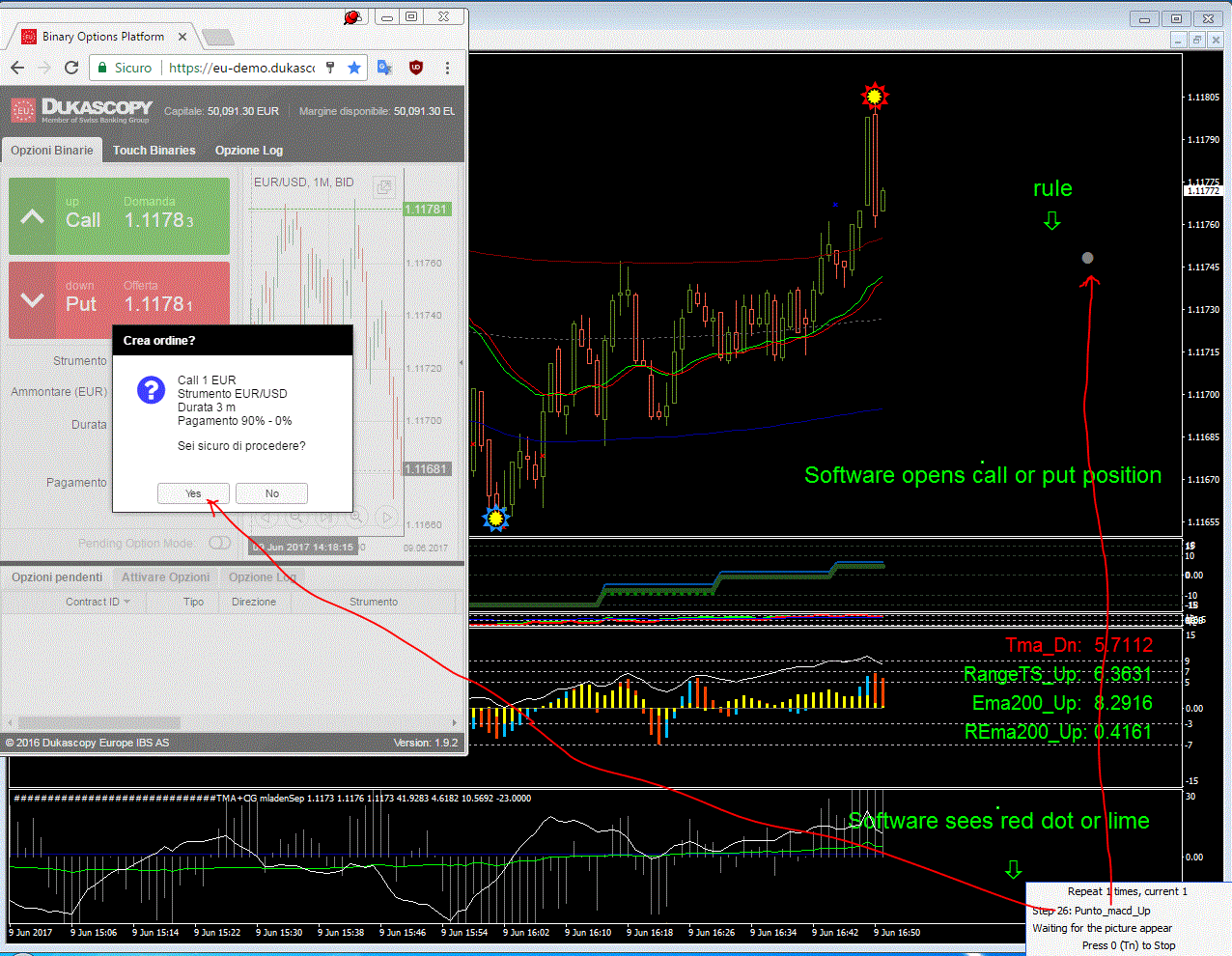Reload the Binary Options Platform page
This screenshot has height=956, width=1232.
[71, 68]
